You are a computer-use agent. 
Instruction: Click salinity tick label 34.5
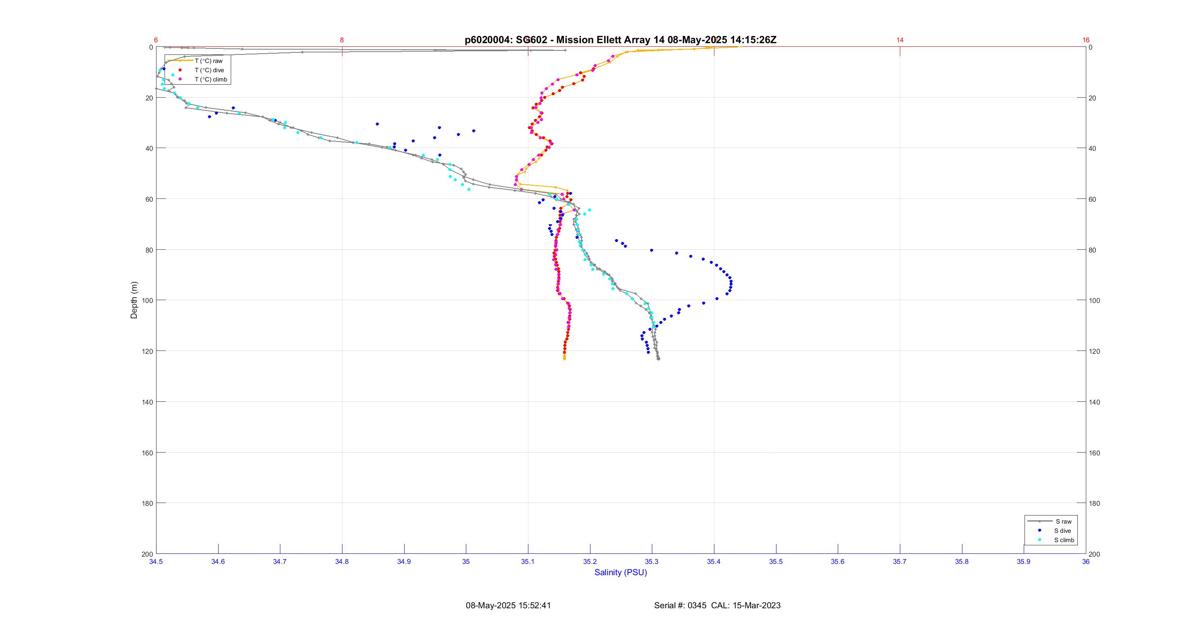155,561
